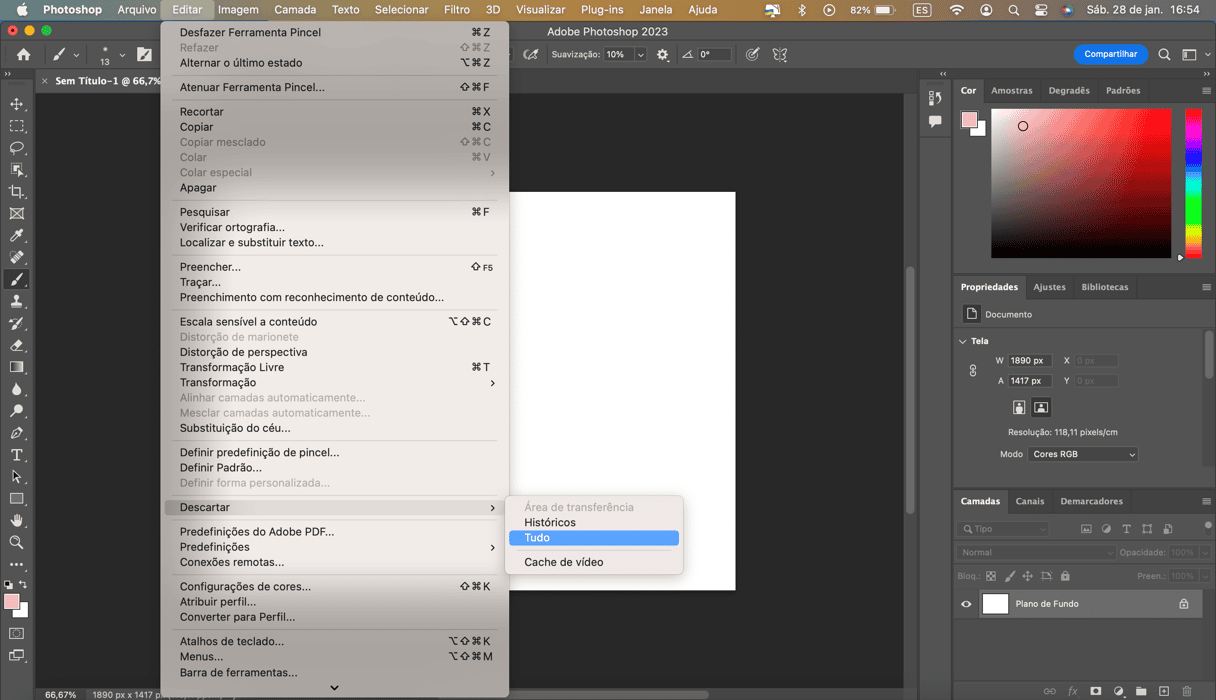Select the Path Selection tool

(17, 477)
